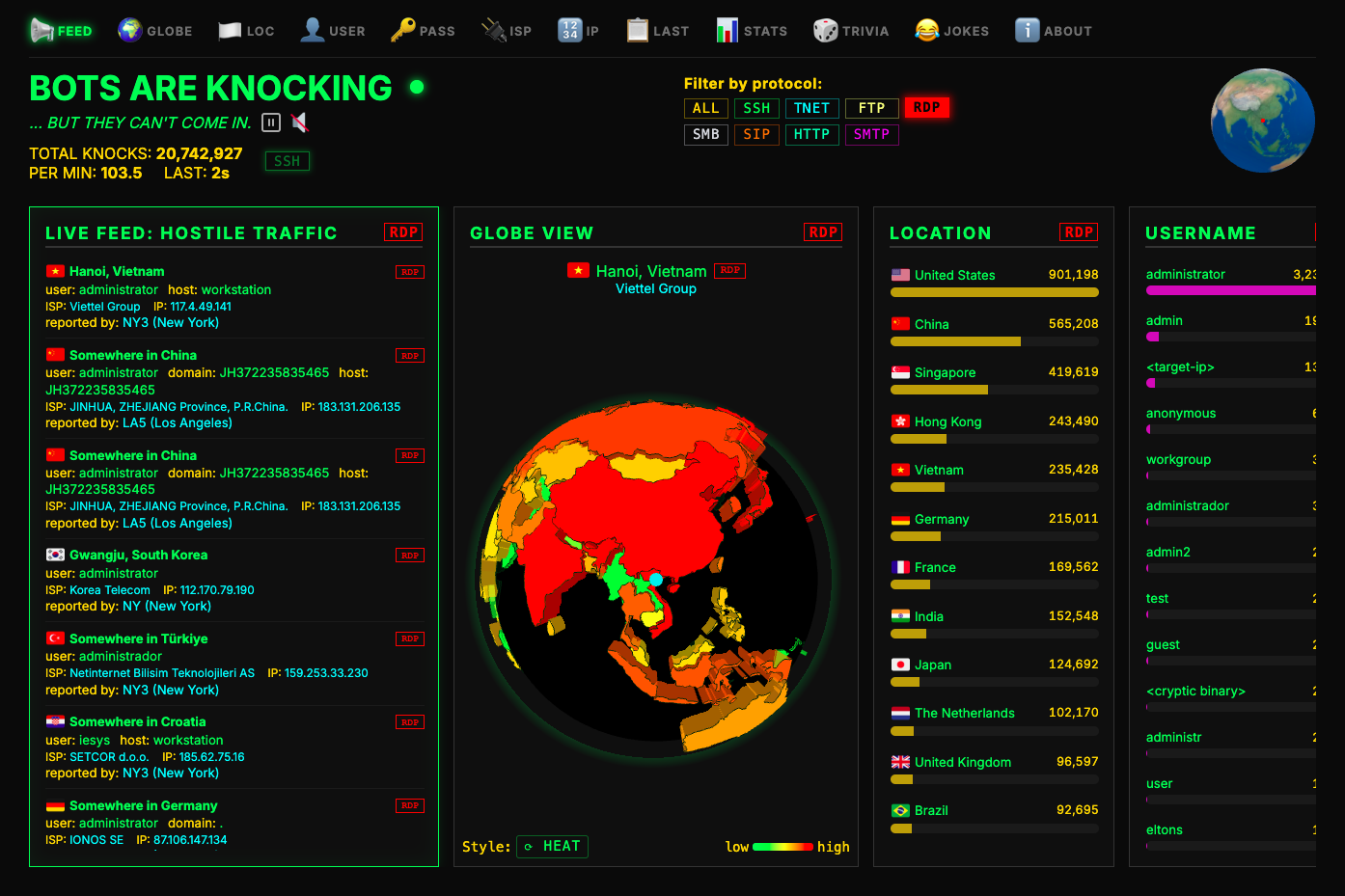Open the Globe page via globe icon
The image size is (1345, 896).
click(x=129, y=30)
